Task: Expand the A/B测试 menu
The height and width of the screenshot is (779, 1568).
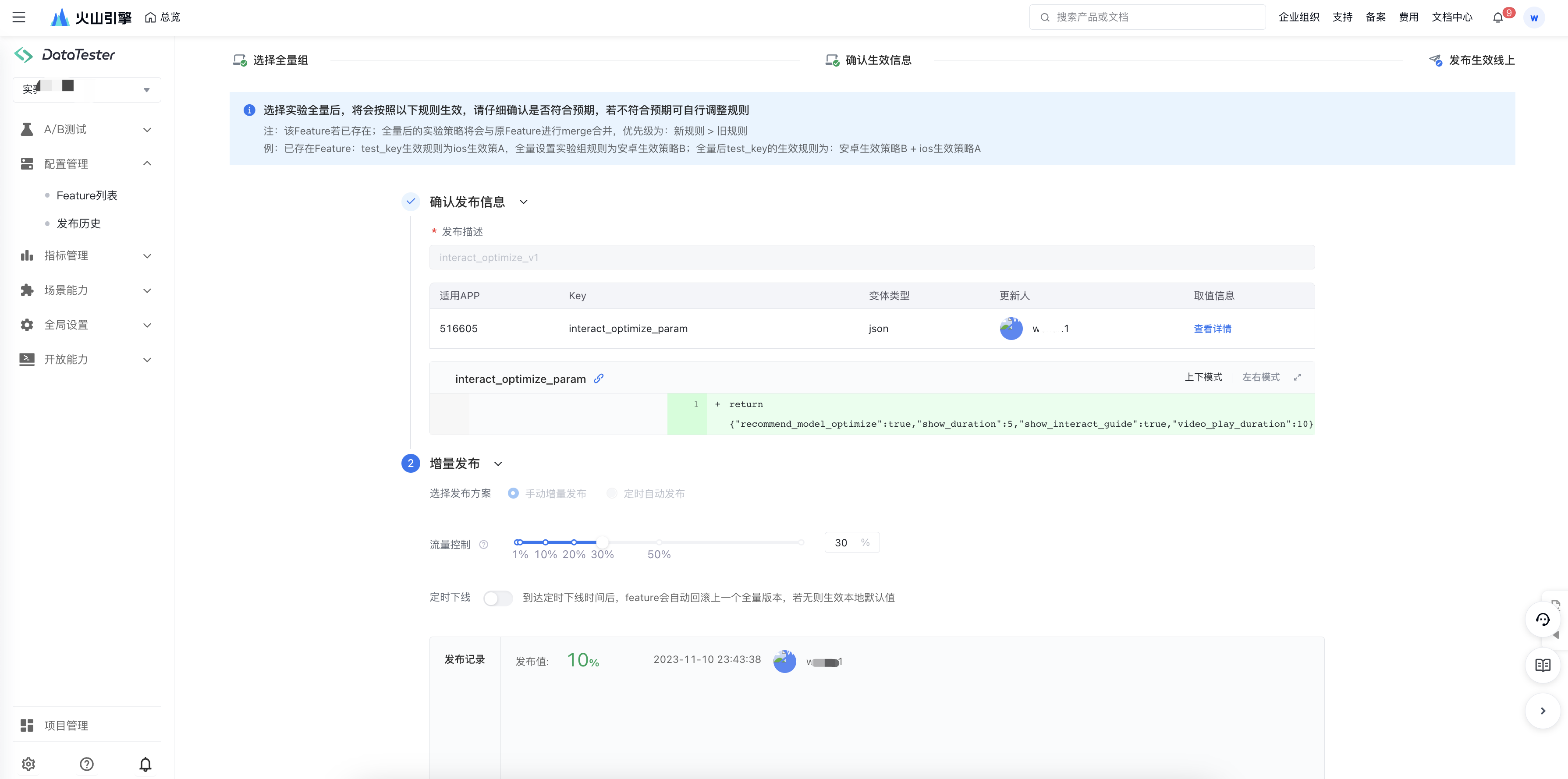Action: 147,130
